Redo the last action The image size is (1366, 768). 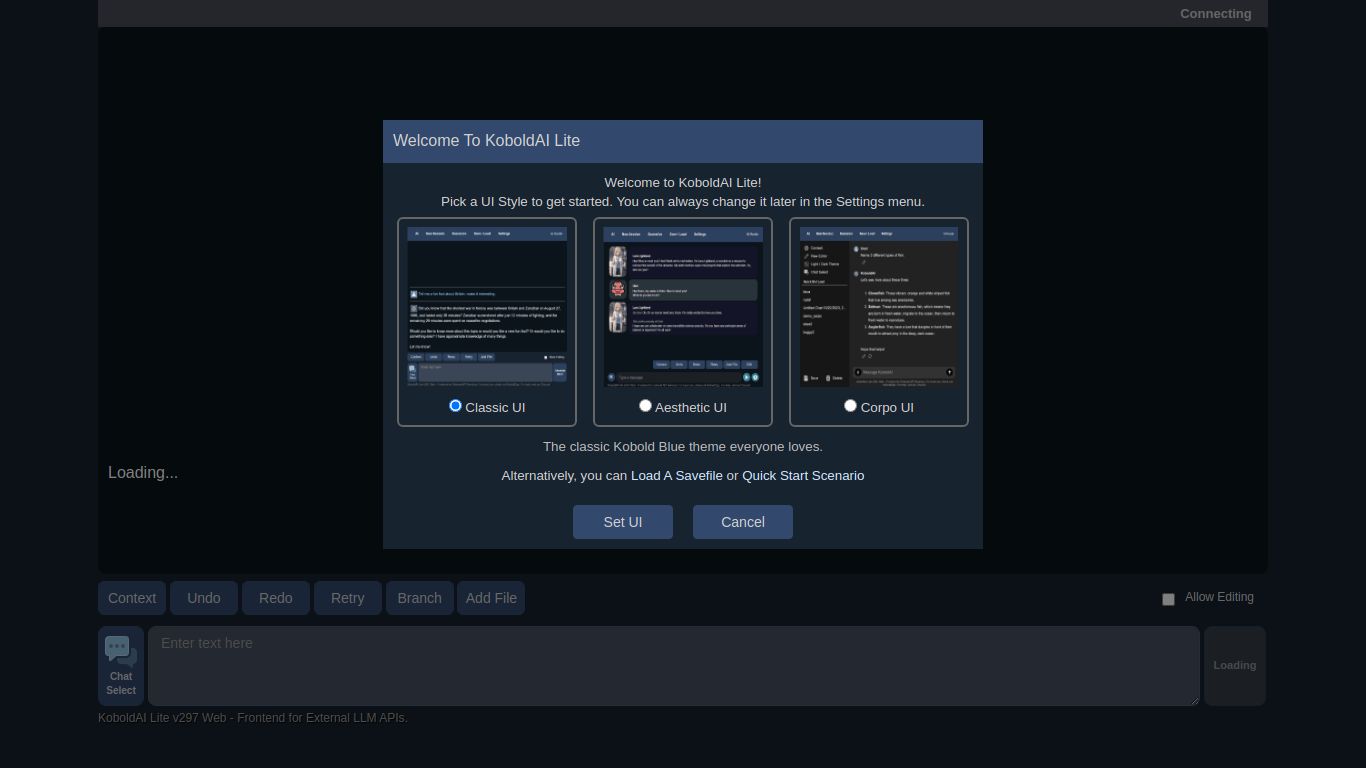point(275,597)
